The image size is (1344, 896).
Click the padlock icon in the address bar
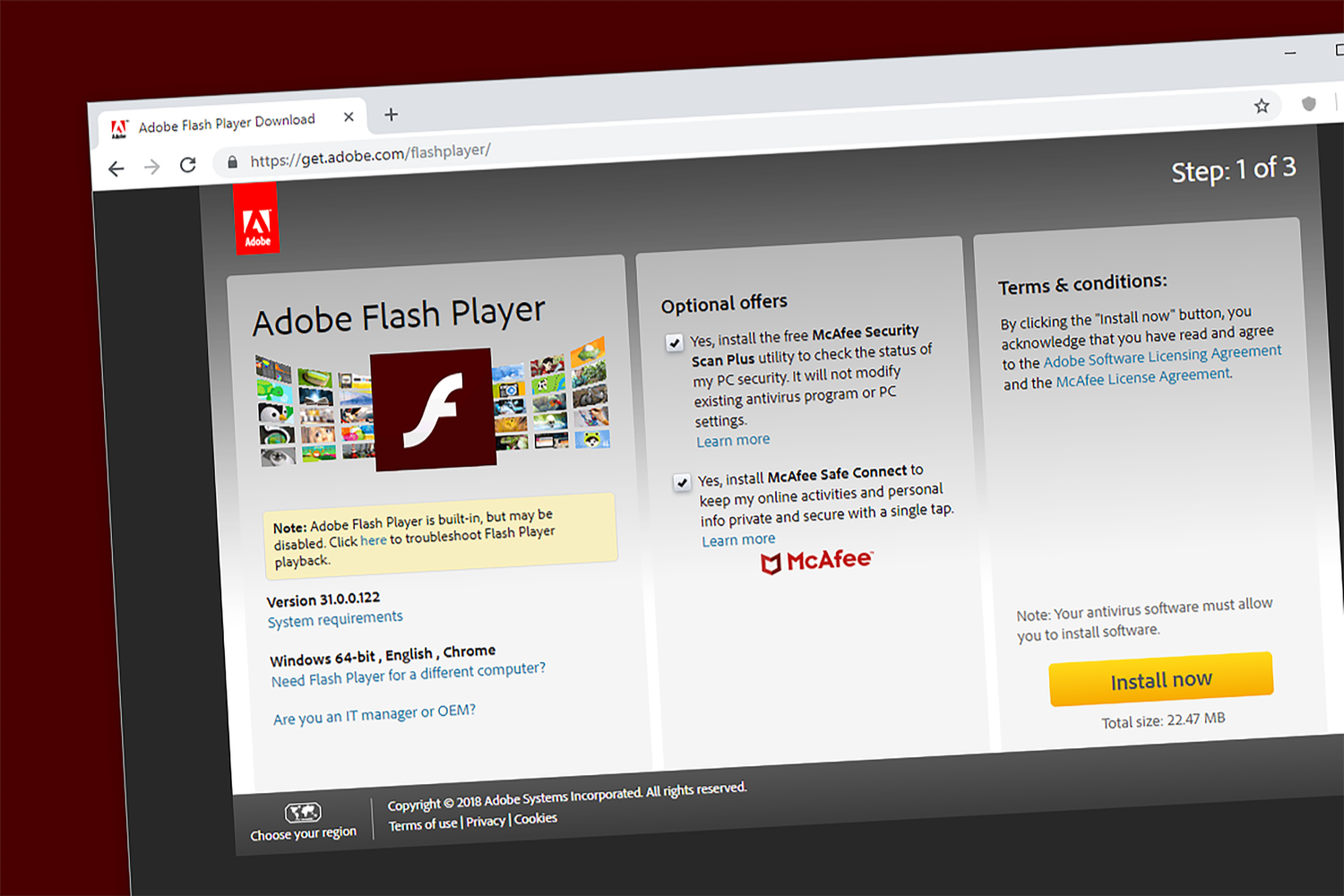click(x=231, y=160)
